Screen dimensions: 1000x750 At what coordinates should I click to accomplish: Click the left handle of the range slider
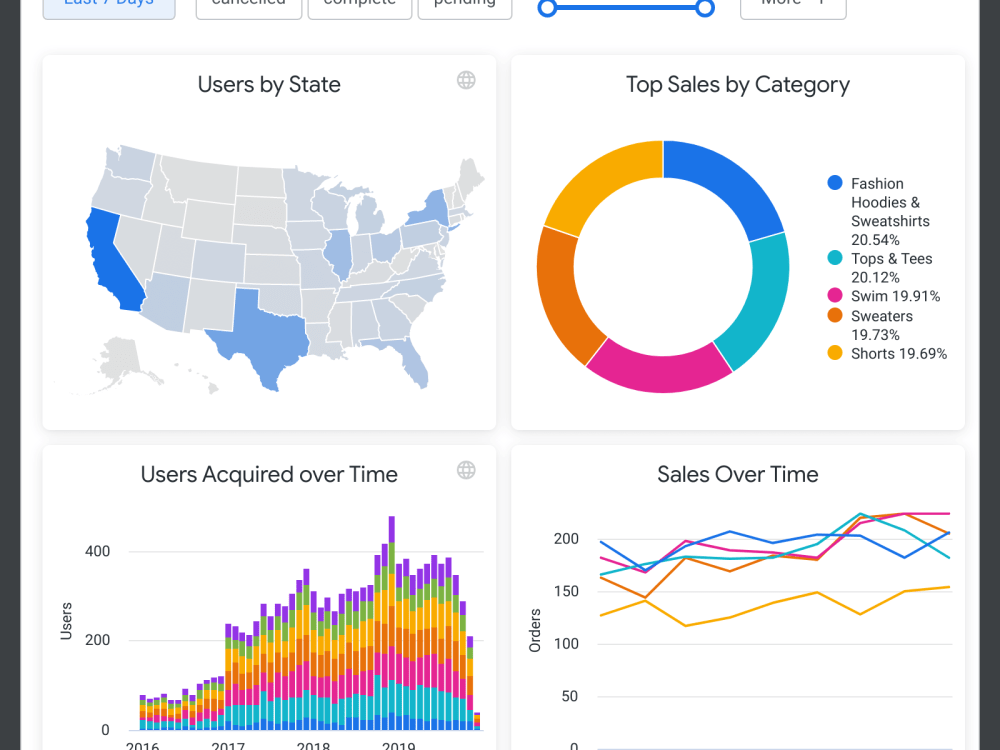[547, 7]
